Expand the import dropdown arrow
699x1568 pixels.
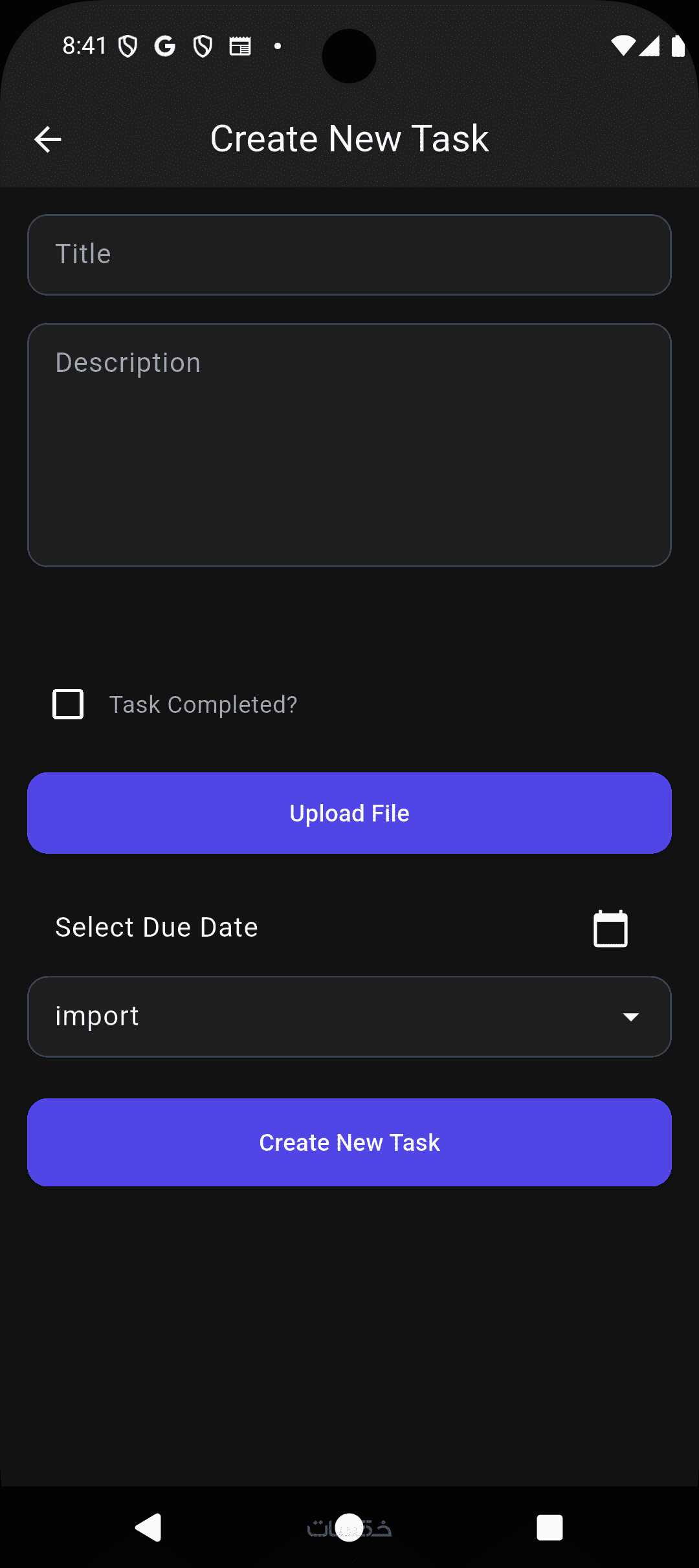pyautogui.click(x=631, y=1017)
